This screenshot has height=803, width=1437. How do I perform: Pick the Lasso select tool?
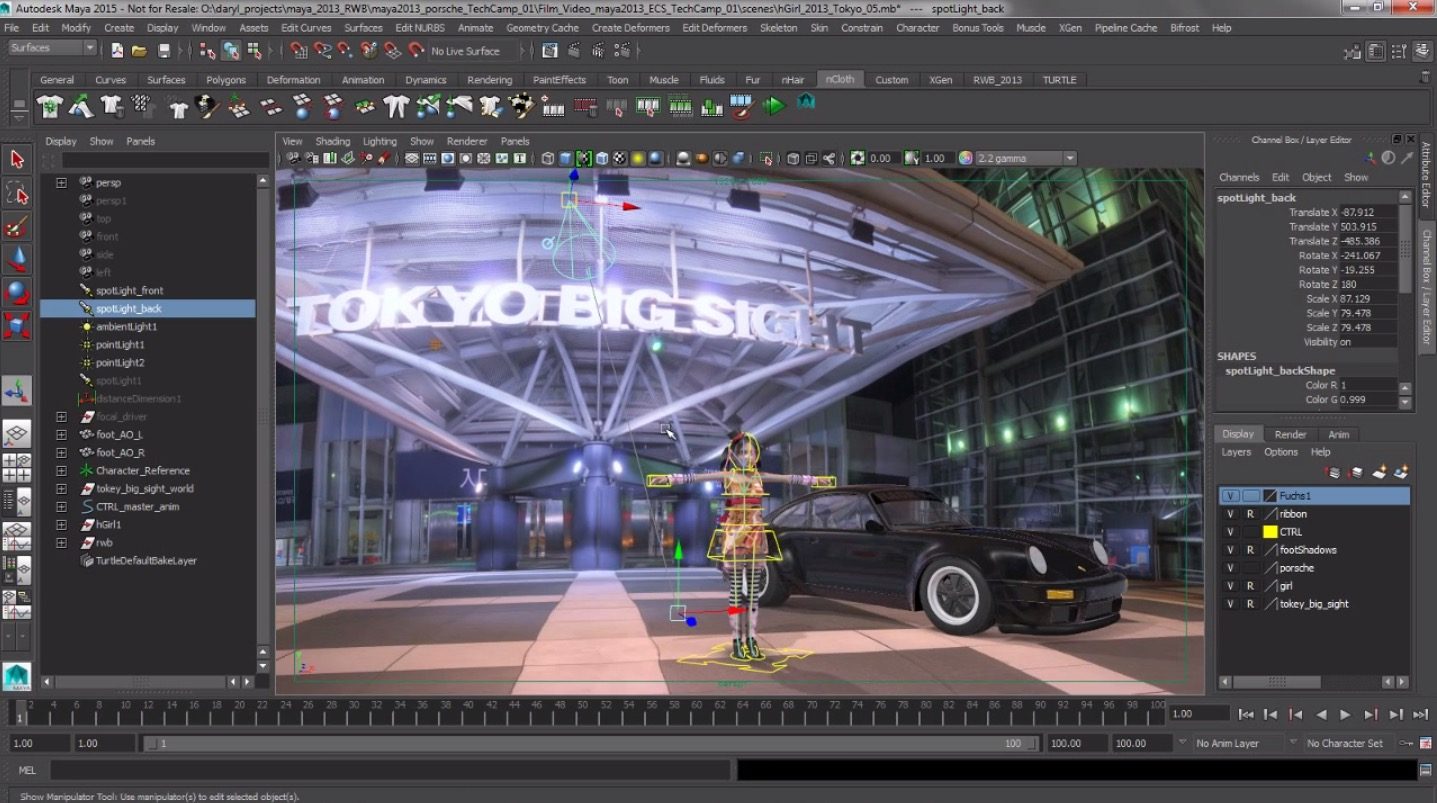coord(16,192)
